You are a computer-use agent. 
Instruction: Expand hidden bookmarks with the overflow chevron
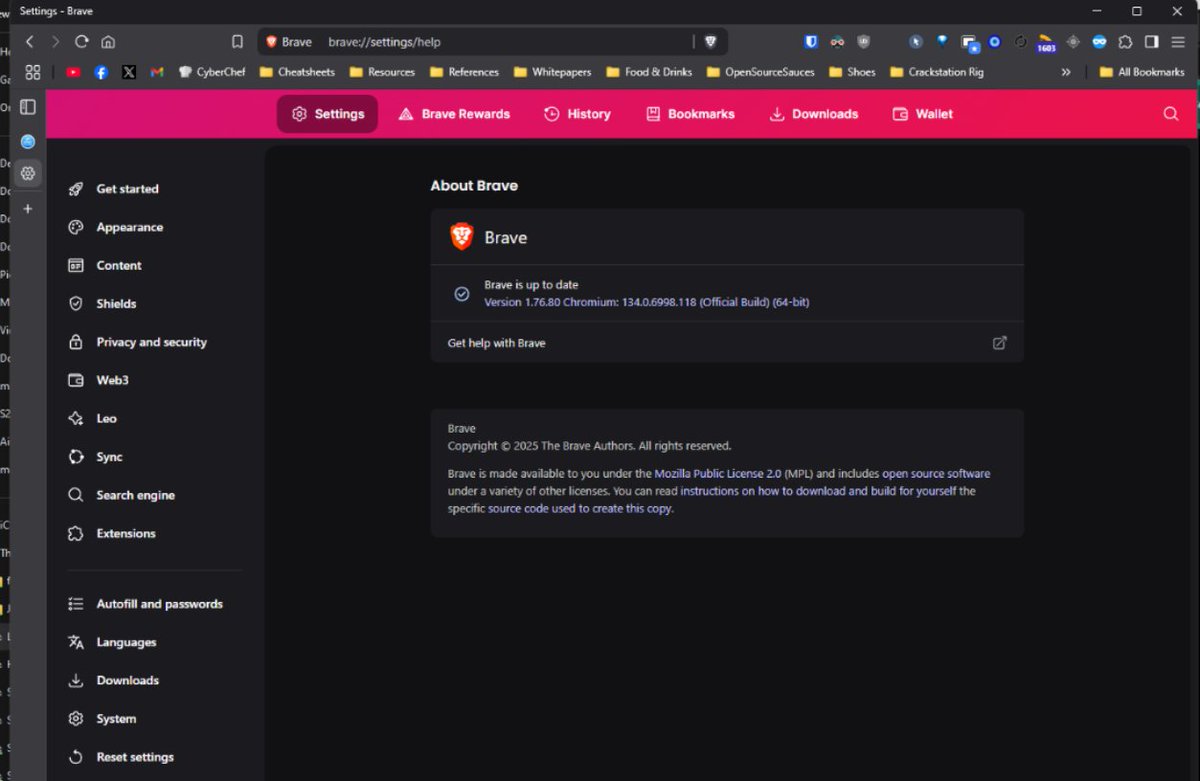pos(1065,72)
